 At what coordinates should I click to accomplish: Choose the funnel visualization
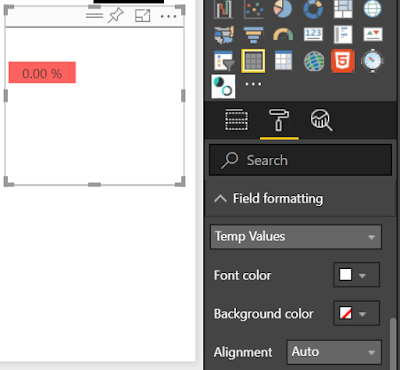pyautogui.click(x=253, y=35)
